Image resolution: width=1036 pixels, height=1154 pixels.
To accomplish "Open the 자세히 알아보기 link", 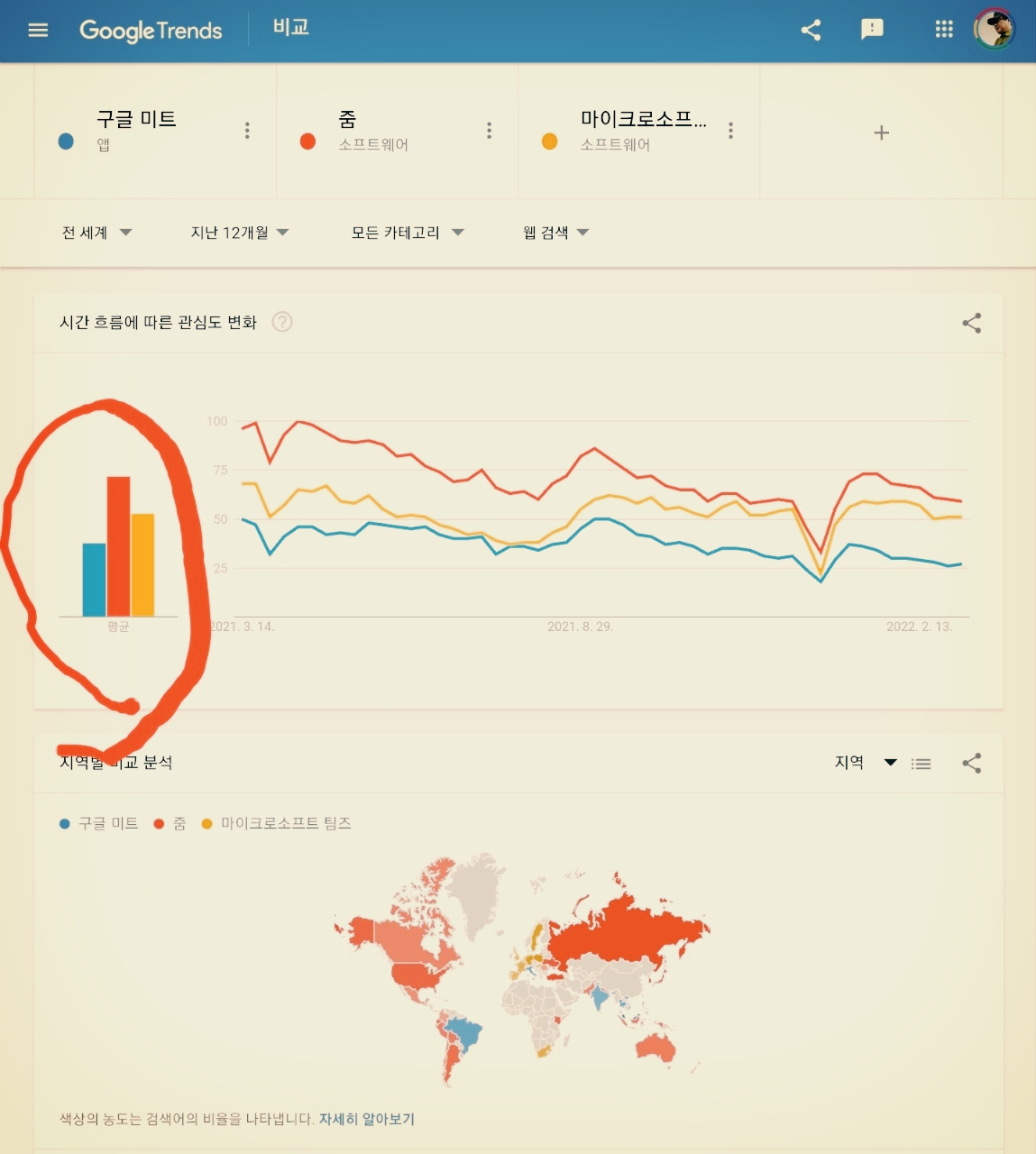I will coord(367,1119).
